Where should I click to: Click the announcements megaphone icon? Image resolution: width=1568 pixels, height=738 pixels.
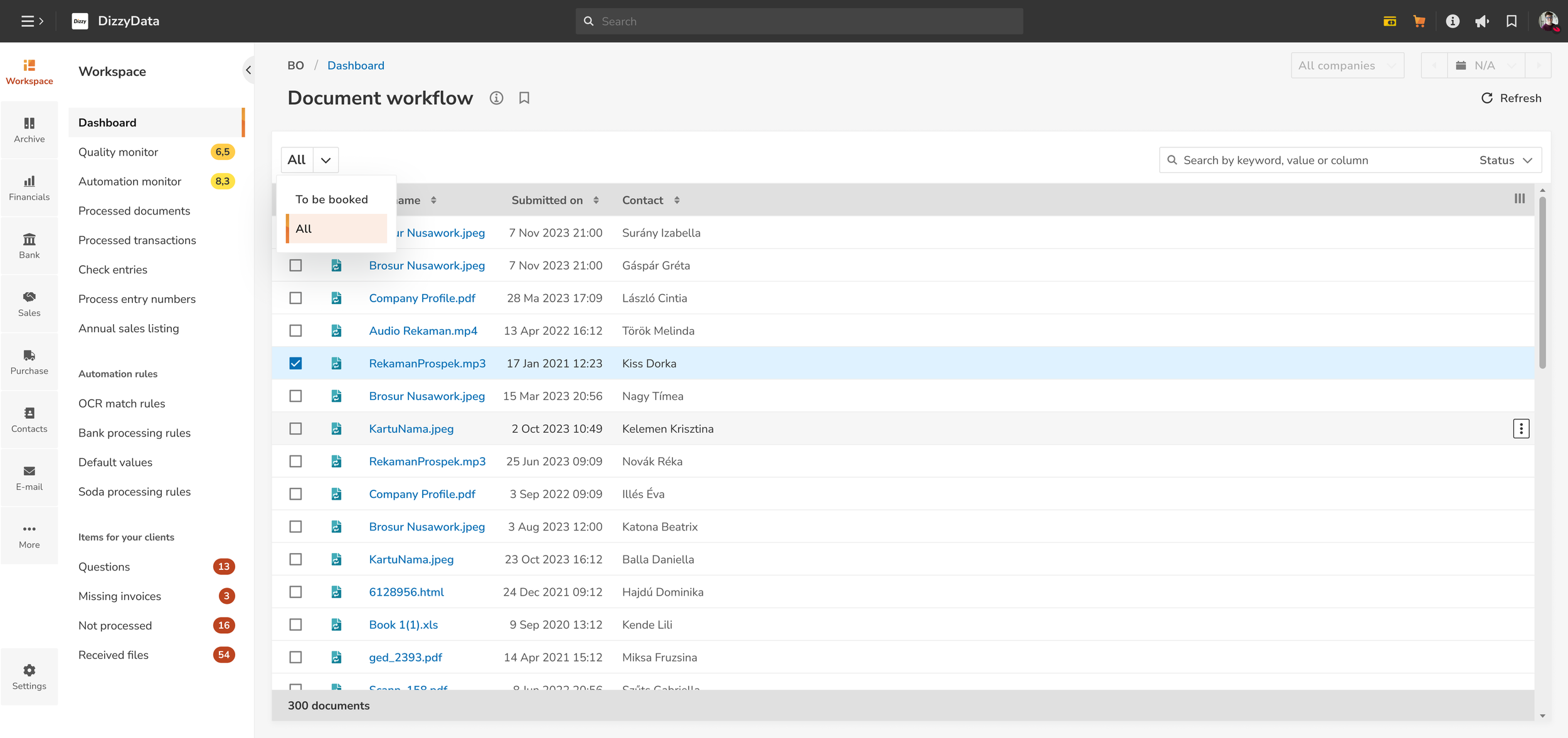[x=1481, y=21]
